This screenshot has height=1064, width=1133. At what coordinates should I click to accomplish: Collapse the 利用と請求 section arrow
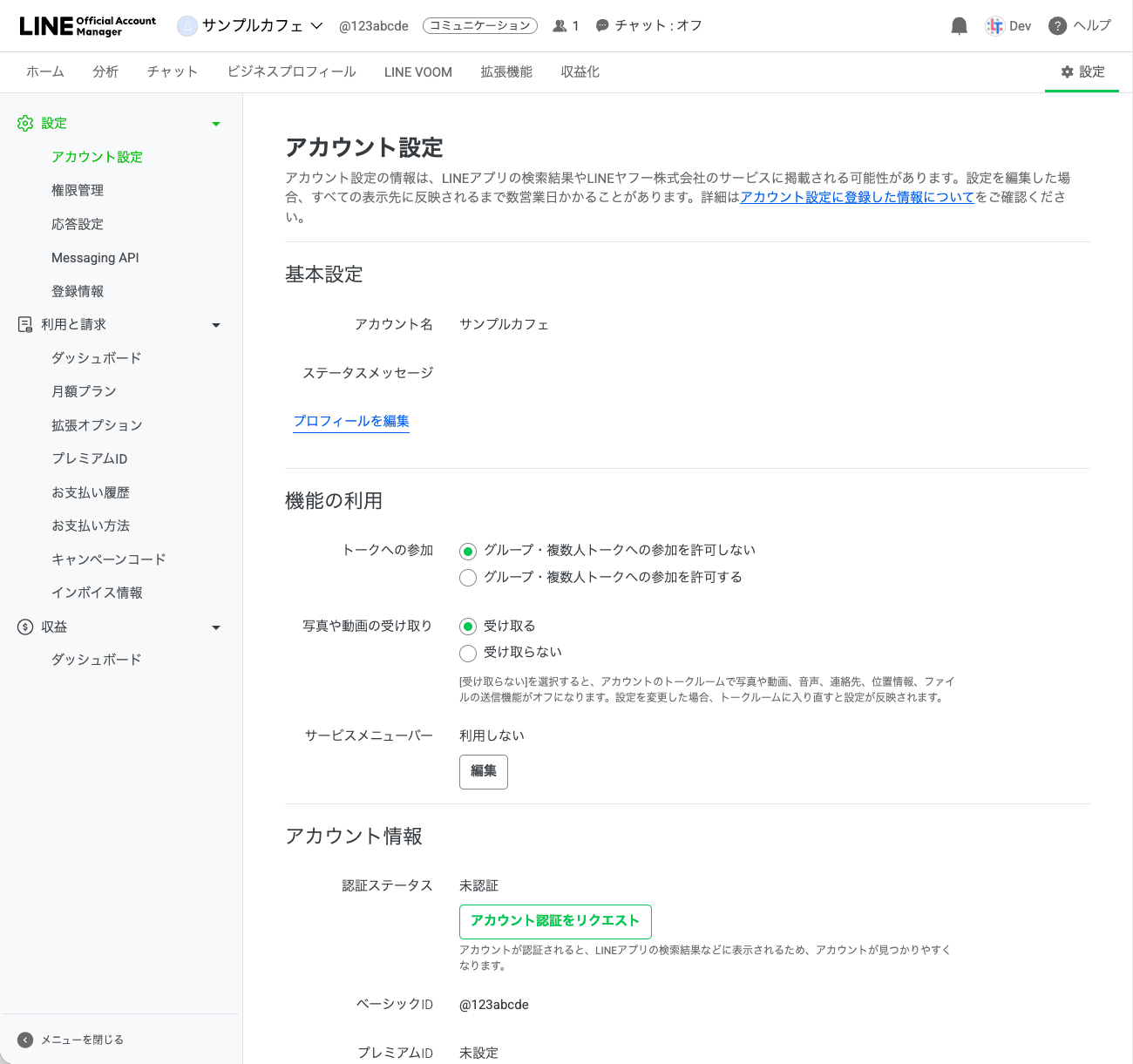click(216, 325)
